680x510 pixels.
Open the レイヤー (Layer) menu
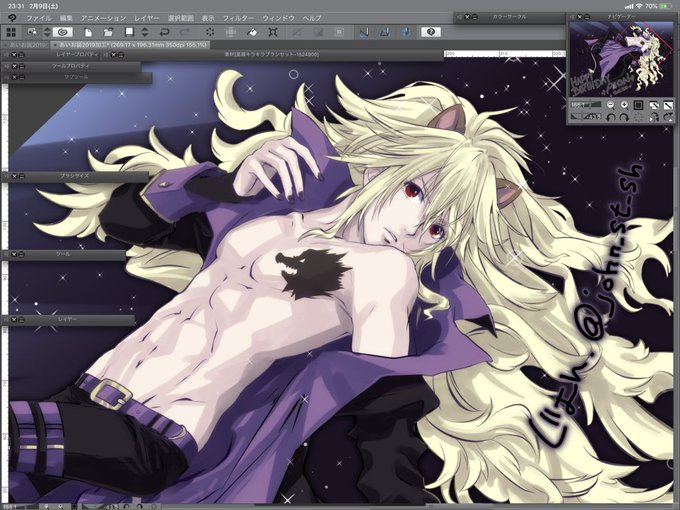point(147,18)
